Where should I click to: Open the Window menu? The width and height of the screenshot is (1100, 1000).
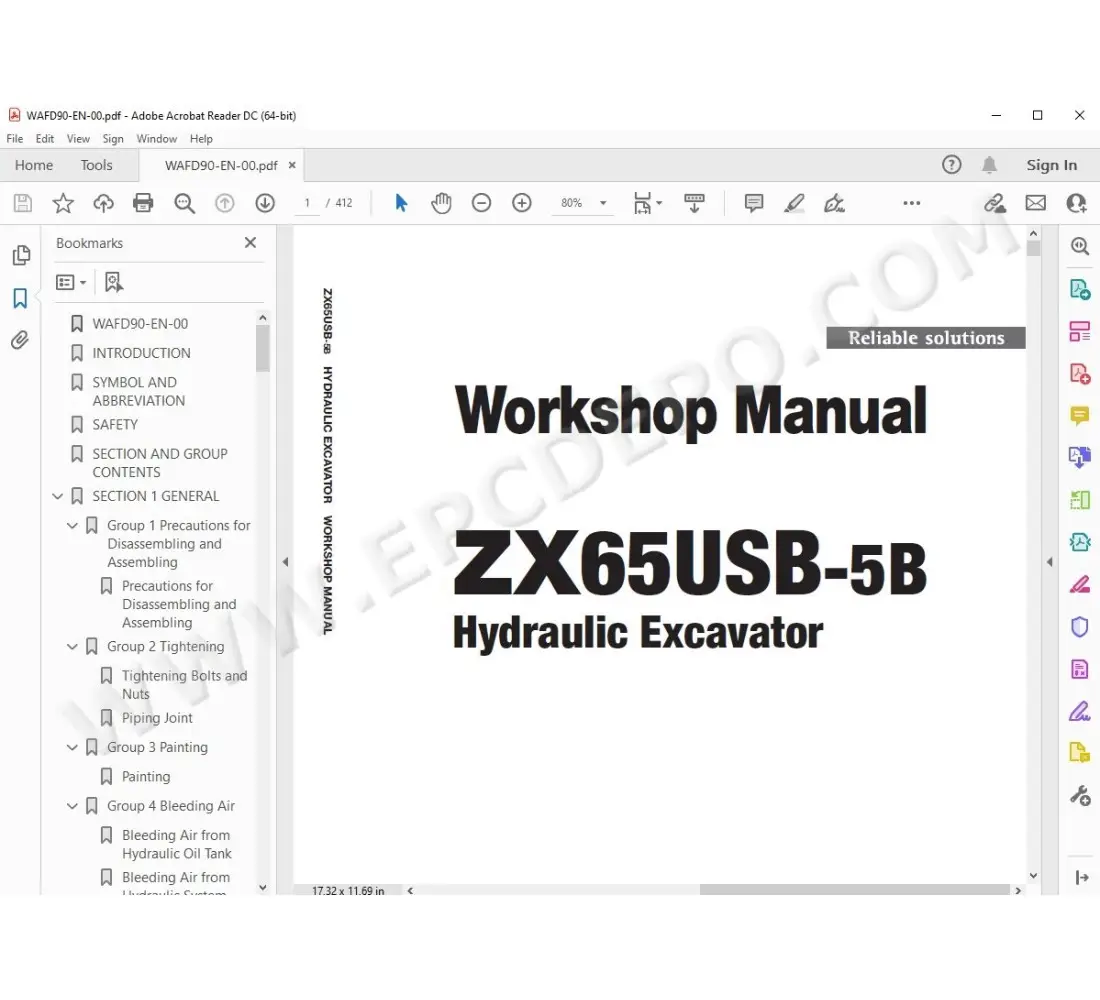coord(156,138)
